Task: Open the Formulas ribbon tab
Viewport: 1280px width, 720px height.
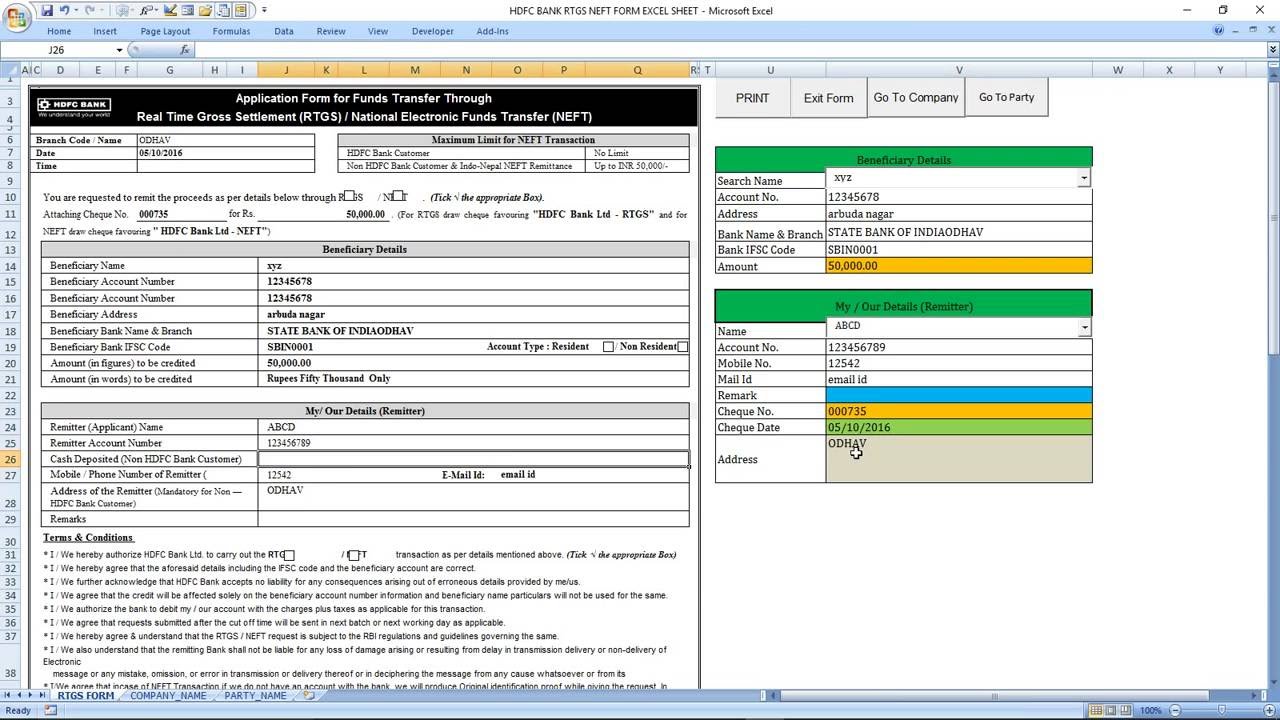Action: 231,31
